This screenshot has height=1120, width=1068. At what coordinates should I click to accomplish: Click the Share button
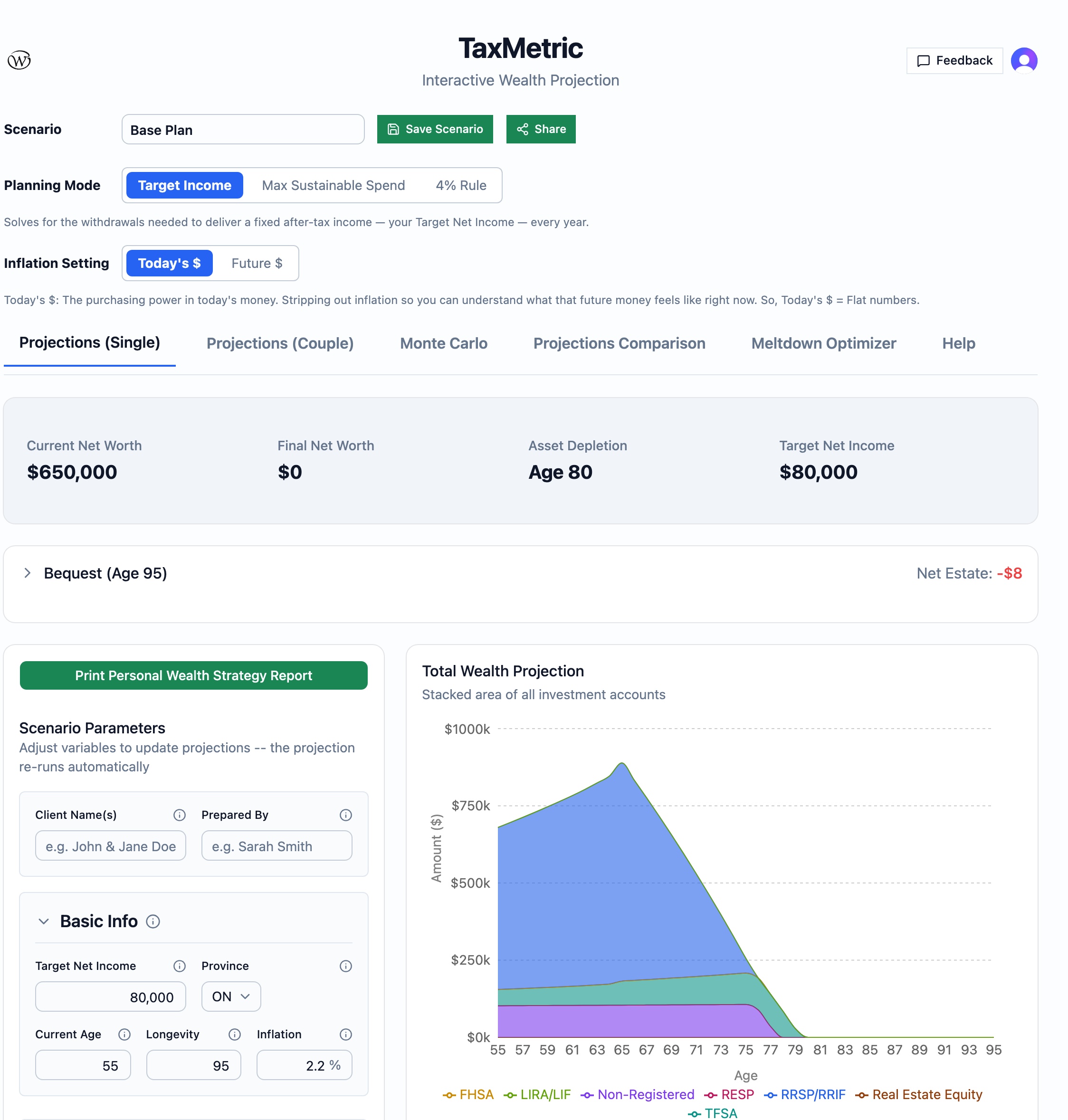(x=540, y=129)
